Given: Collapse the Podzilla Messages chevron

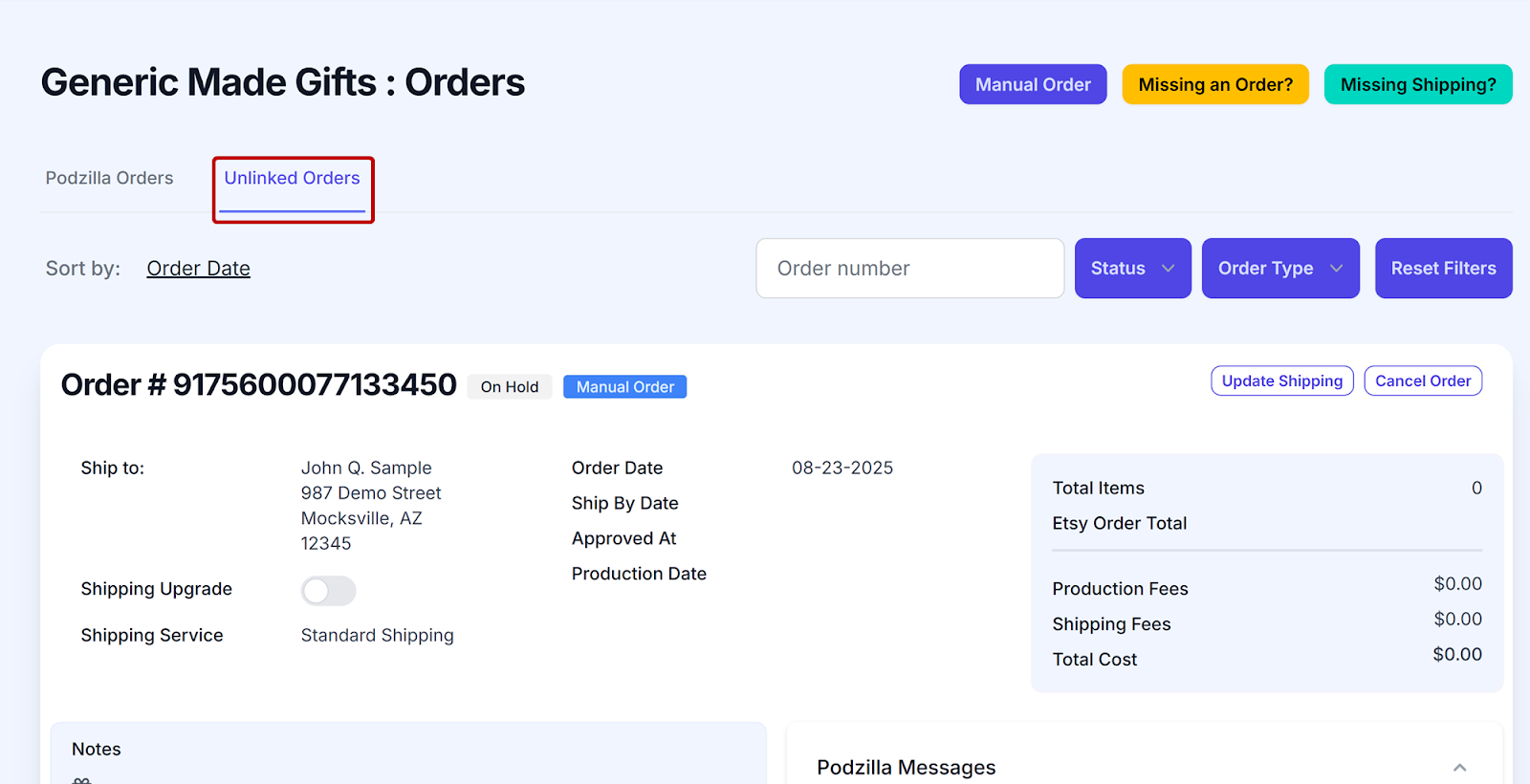Looking at the screenshot, I should [x=1459, y=767].
